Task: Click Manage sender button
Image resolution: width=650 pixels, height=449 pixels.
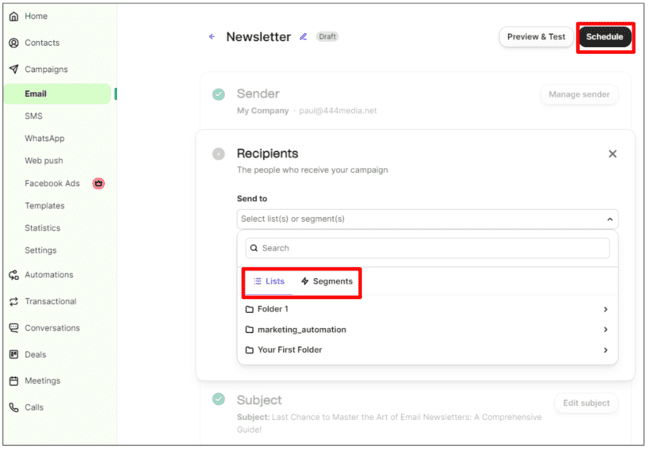Action: pos(579,95)
